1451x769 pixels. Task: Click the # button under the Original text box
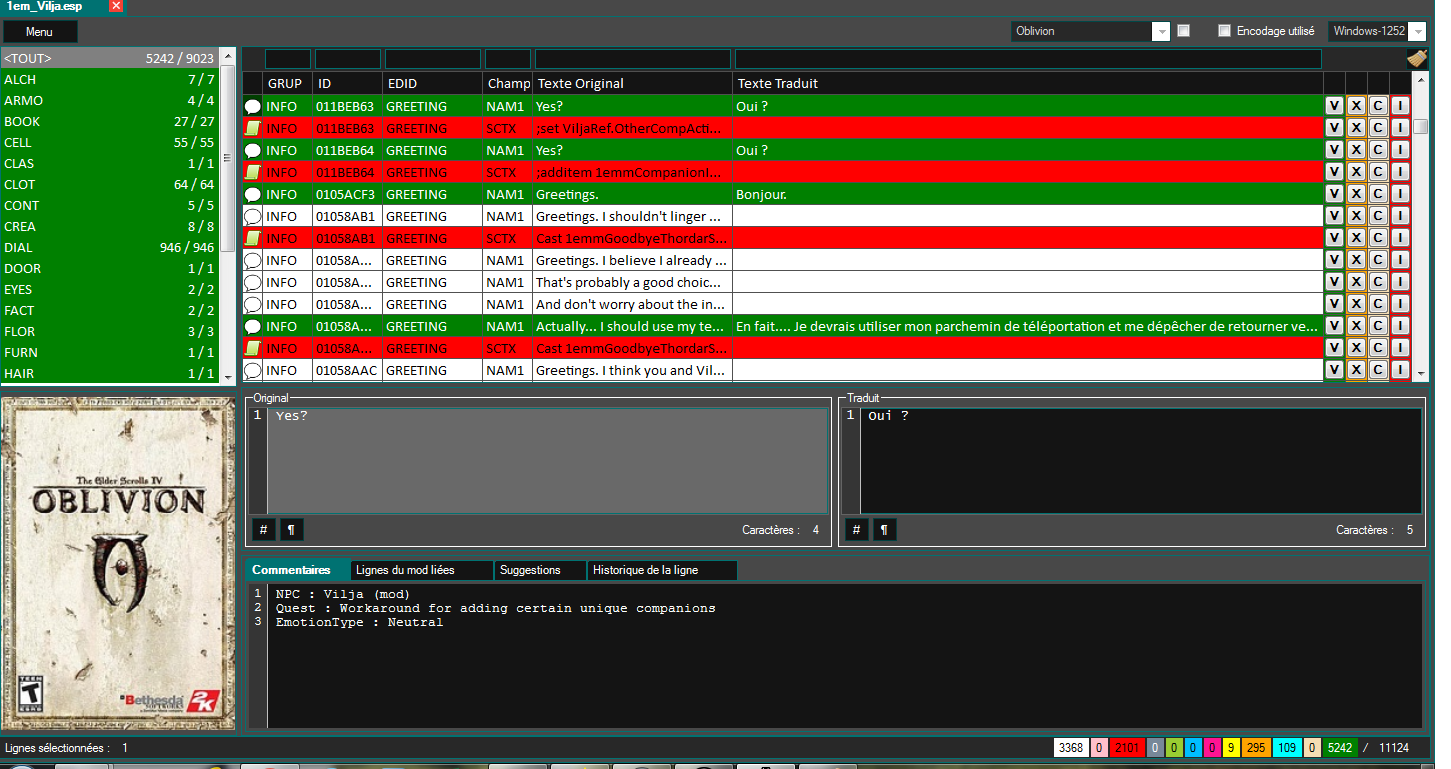coord(263,530)
